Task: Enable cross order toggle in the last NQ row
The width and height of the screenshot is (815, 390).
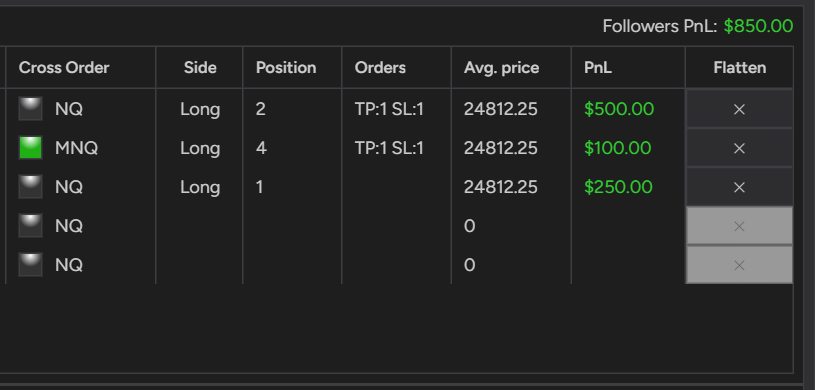Action: pyautogui.click(x=31, y=265)
